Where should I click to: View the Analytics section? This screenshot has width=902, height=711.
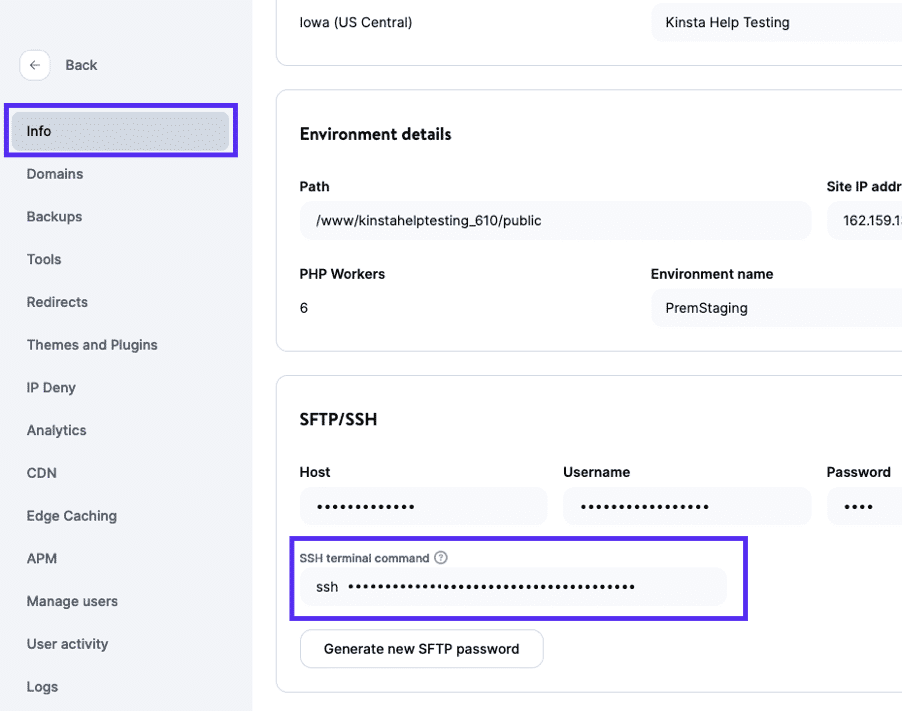[56, 430]
